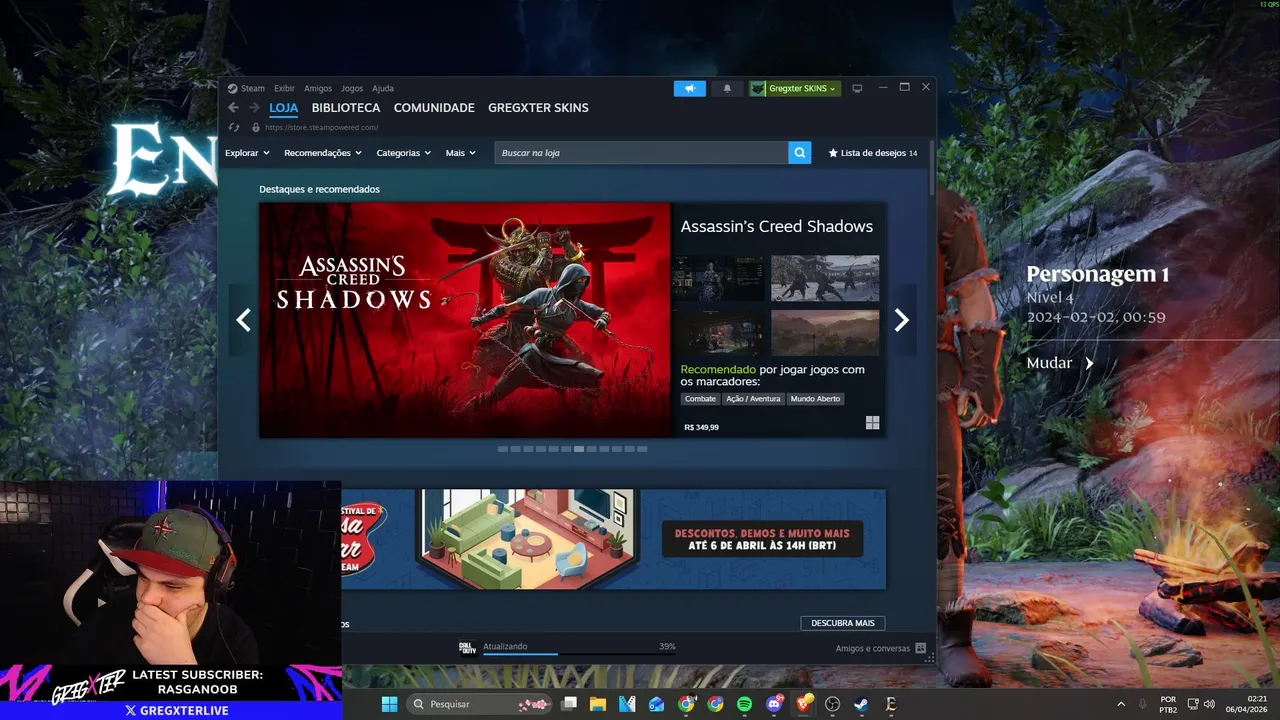Viewport: 1280px width, 720px height.
Task: Open GREGXTER SKINS profile tab
Action: pos(538,108)
